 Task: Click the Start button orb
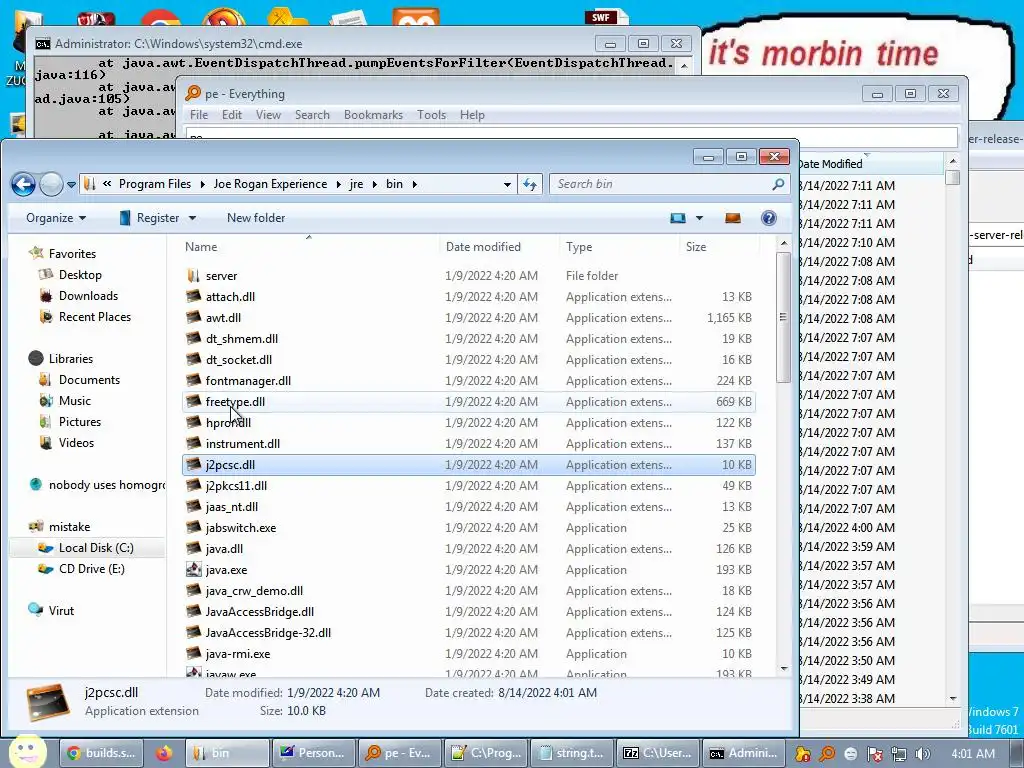[x=27, y=751]
